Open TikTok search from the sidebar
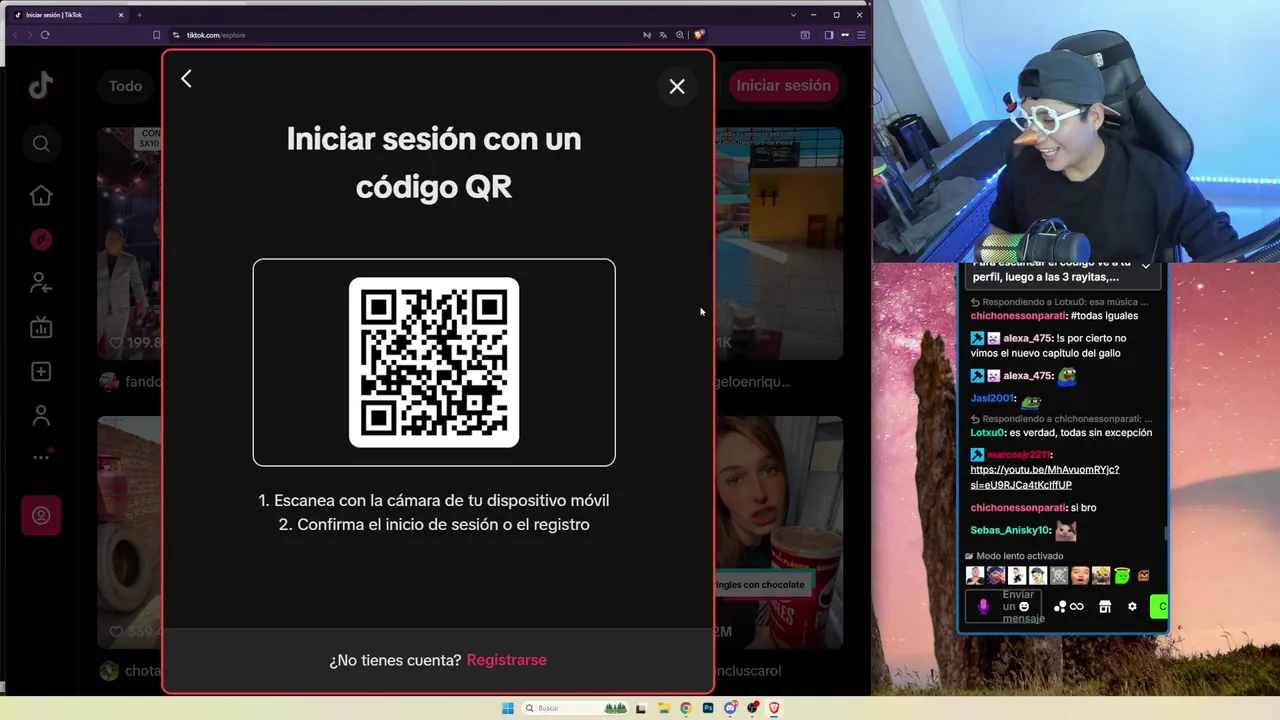The image size is (1280, 720). click(x=41, y=144)
